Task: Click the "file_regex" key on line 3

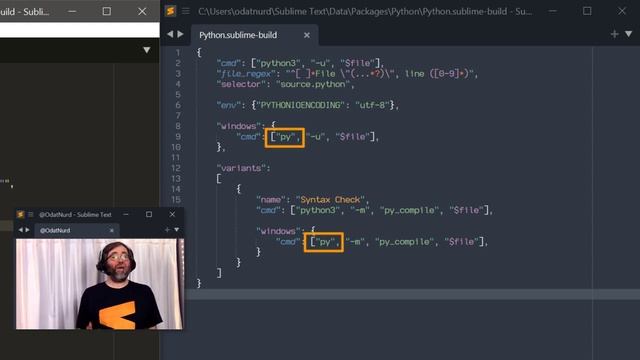Action: (246, 73)
